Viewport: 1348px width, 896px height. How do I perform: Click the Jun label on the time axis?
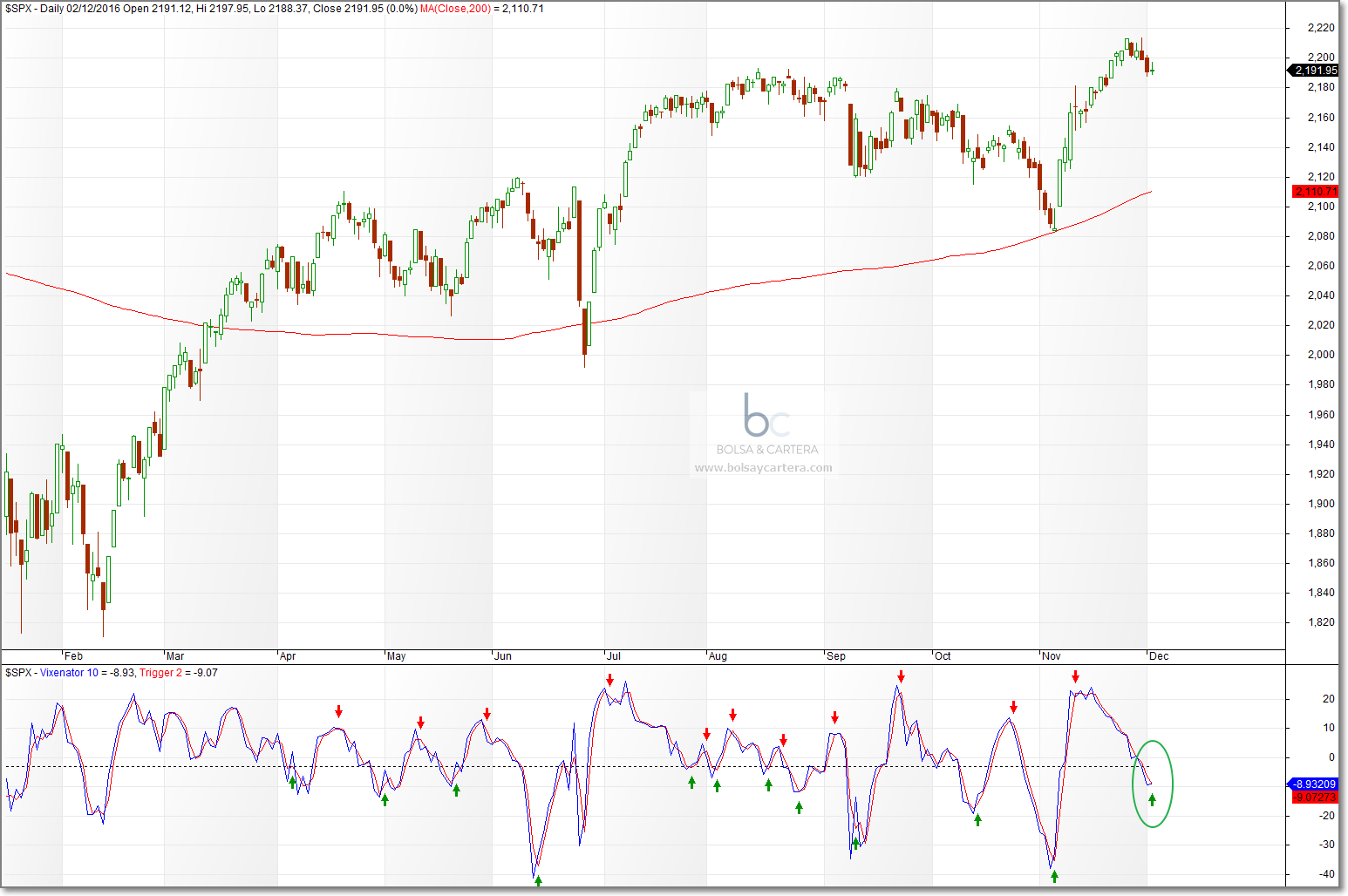pos(503,656)
